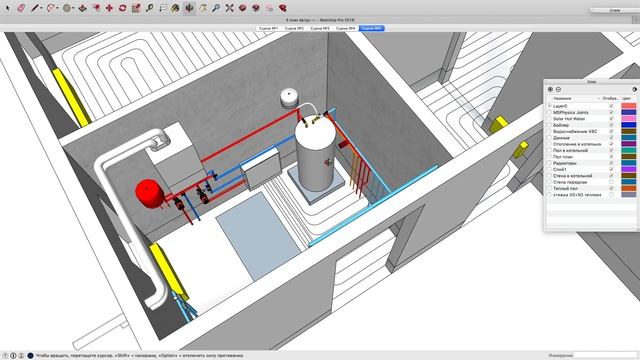Open the shape tool dropdown arrow
Image resolution: width=640 pixels, height=360 pixels.
click(x=73, y=8)
